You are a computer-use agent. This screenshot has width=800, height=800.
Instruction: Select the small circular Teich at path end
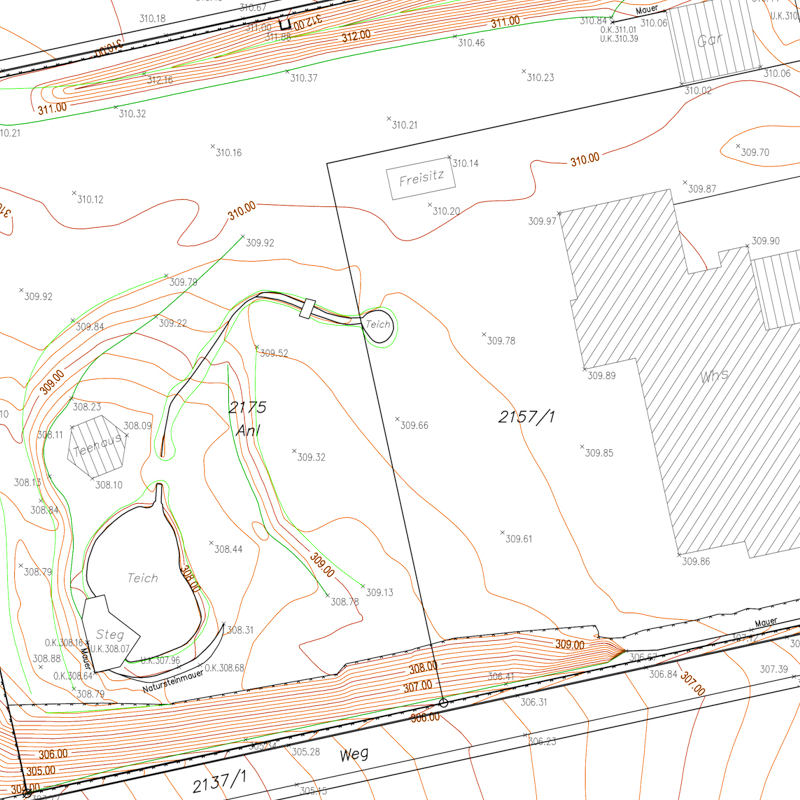click(378, 325)
